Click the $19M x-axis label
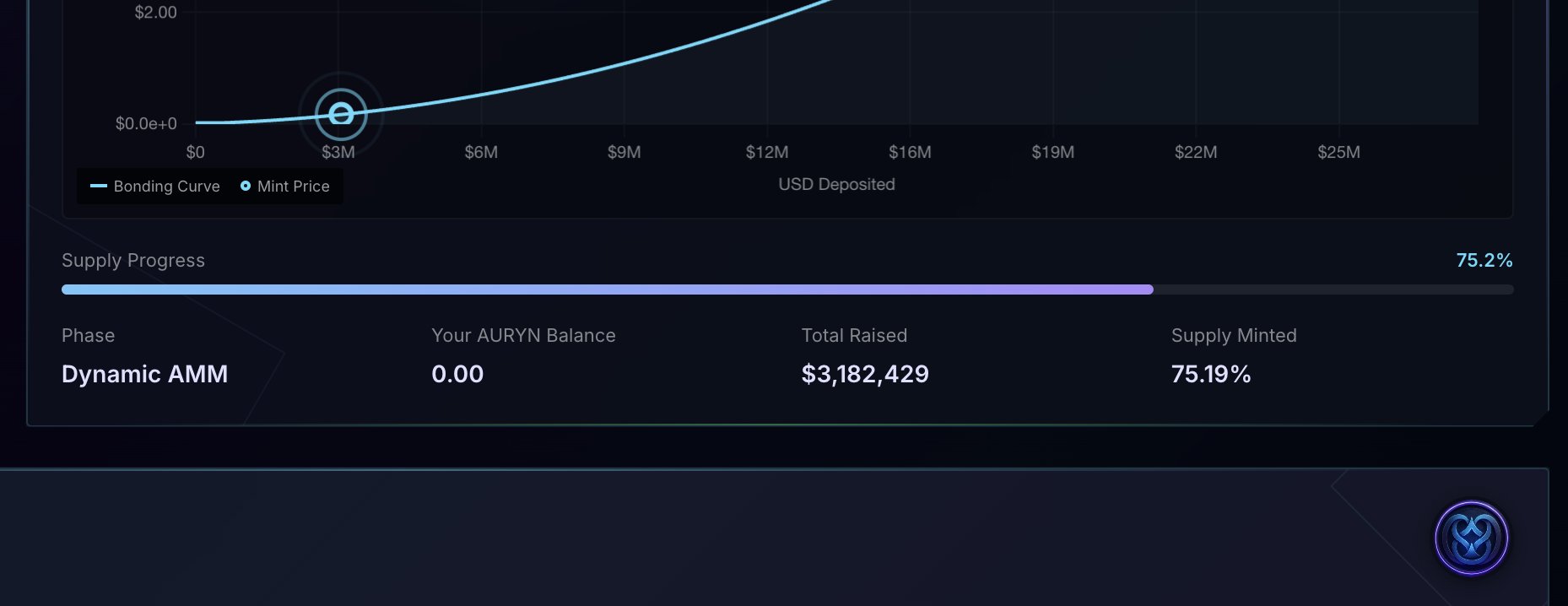This screenshot has width=1568, height=606. pyautogui.click(x=1052, y=152)
